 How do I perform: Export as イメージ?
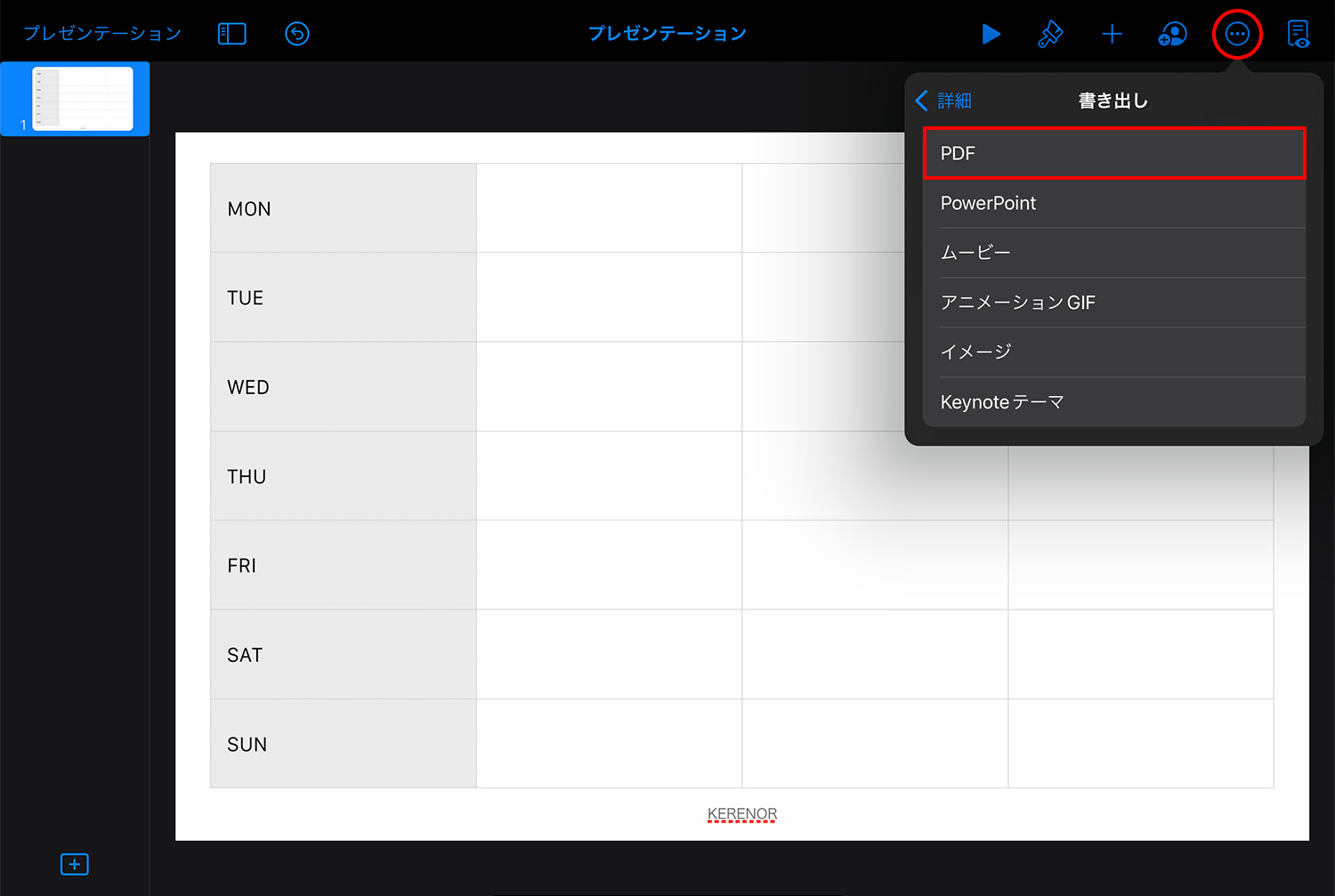1114,352
